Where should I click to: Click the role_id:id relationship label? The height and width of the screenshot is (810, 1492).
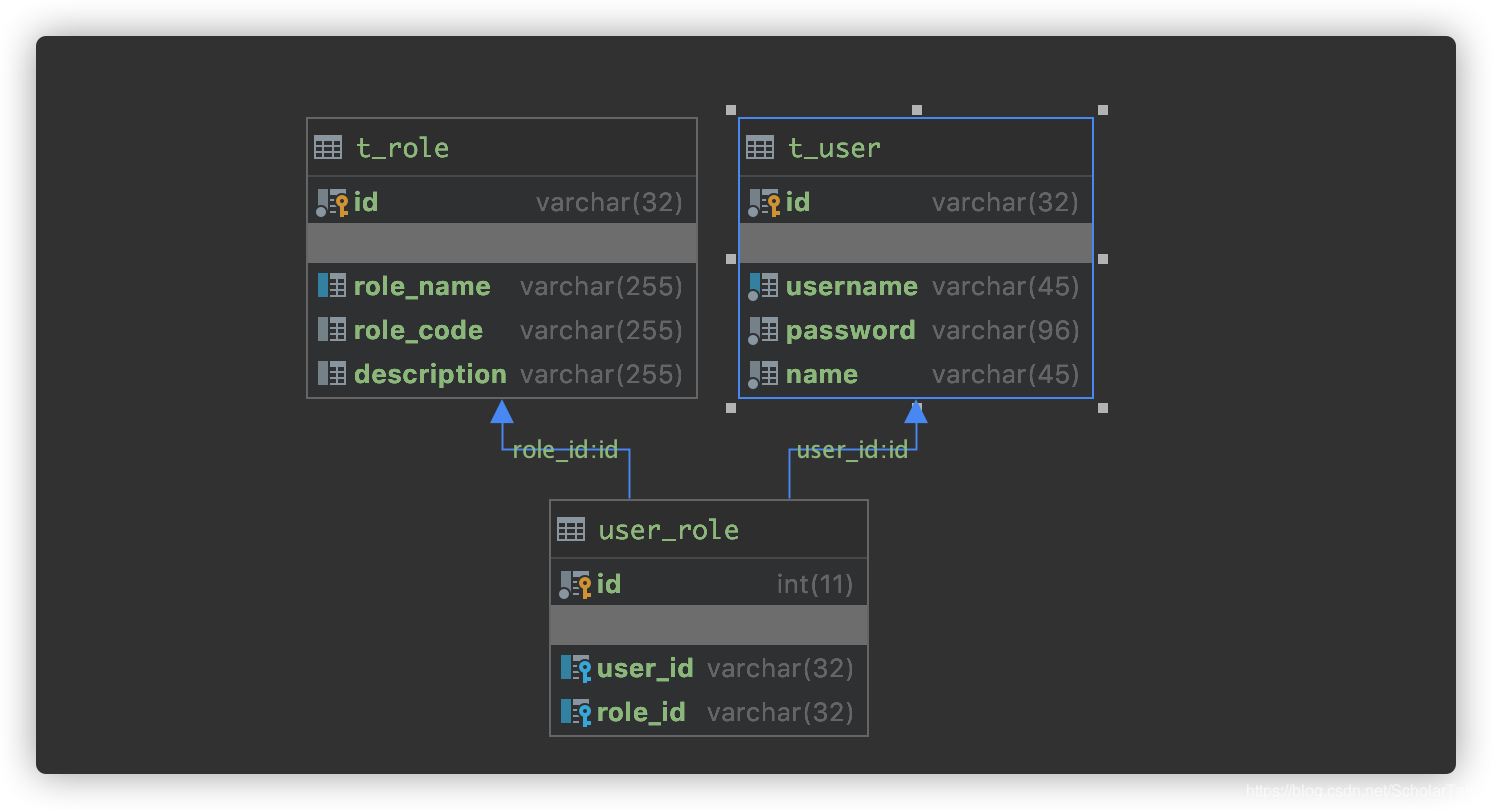click(565, 450)
